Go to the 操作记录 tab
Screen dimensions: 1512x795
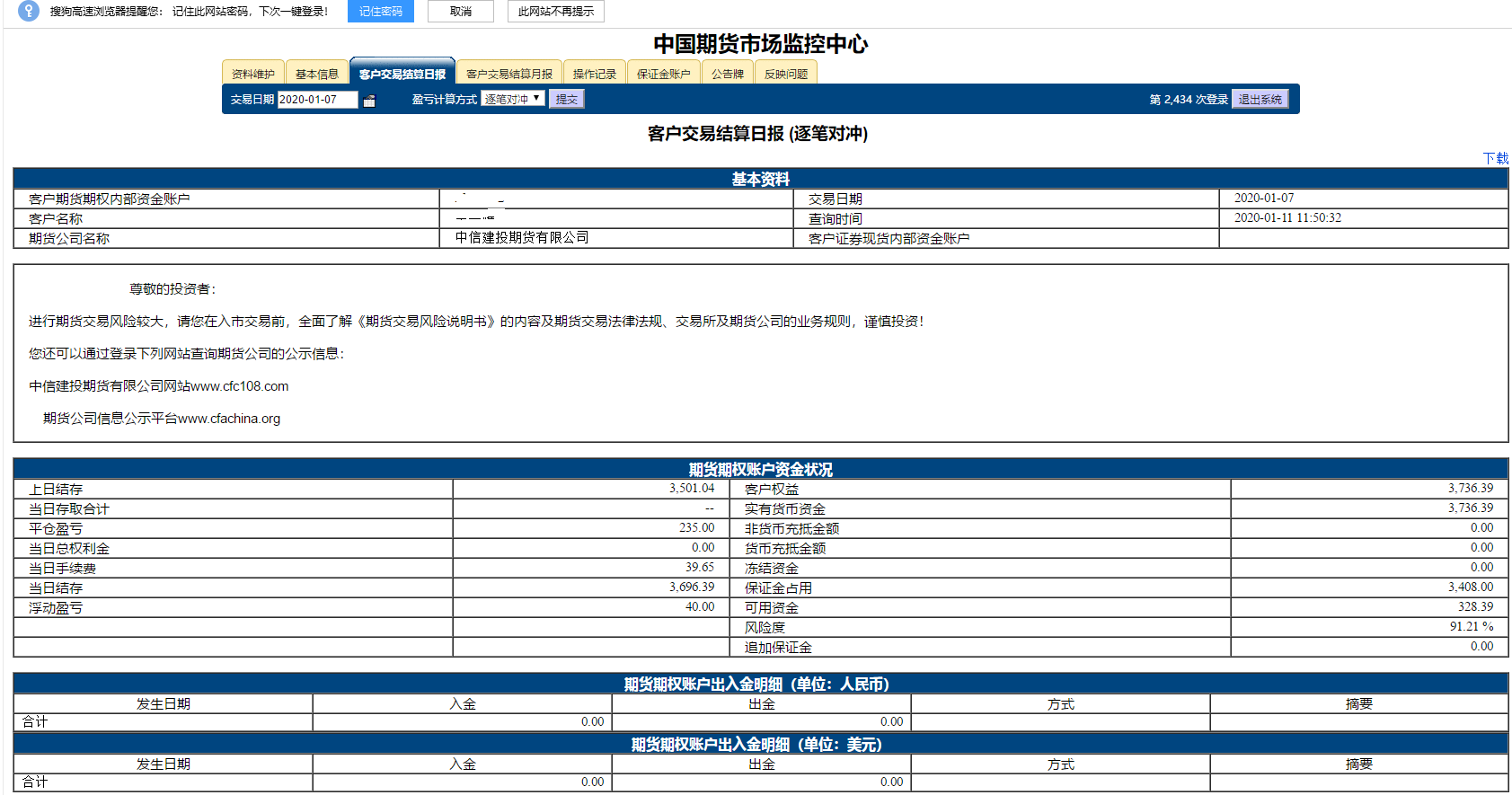tap(595, 74)
